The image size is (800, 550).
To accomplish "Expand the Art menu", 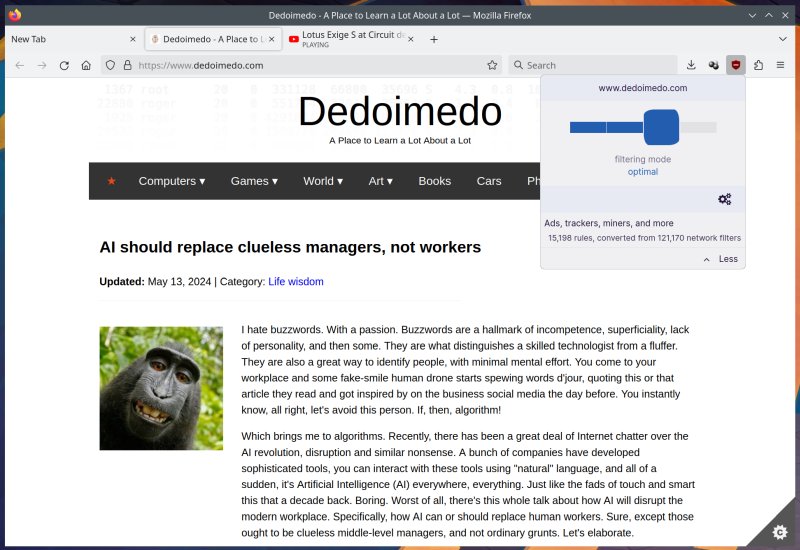I will (x=381, y=181).
